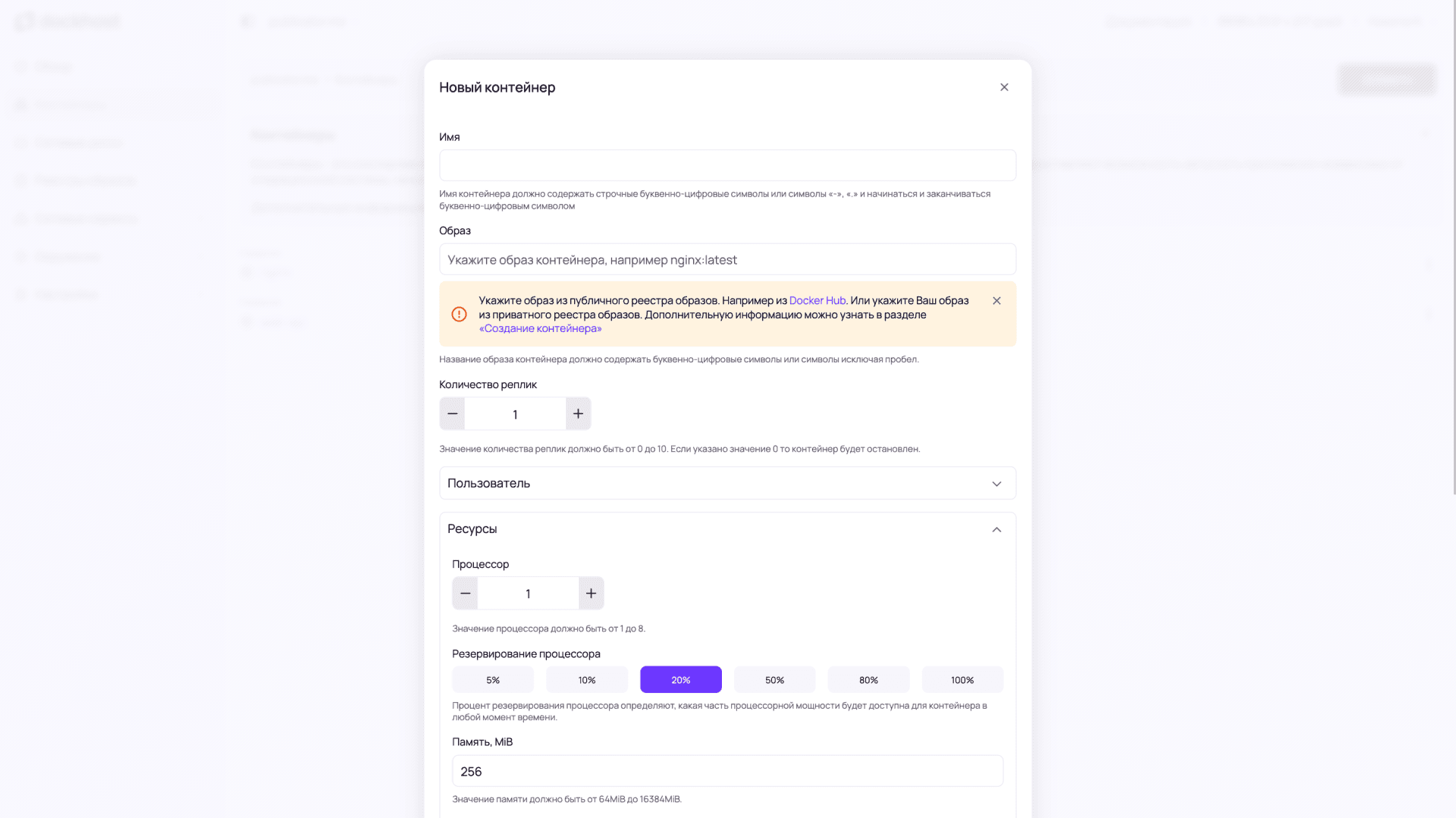
Task: Expand the Пользователь section
Action: pos(727,484)
